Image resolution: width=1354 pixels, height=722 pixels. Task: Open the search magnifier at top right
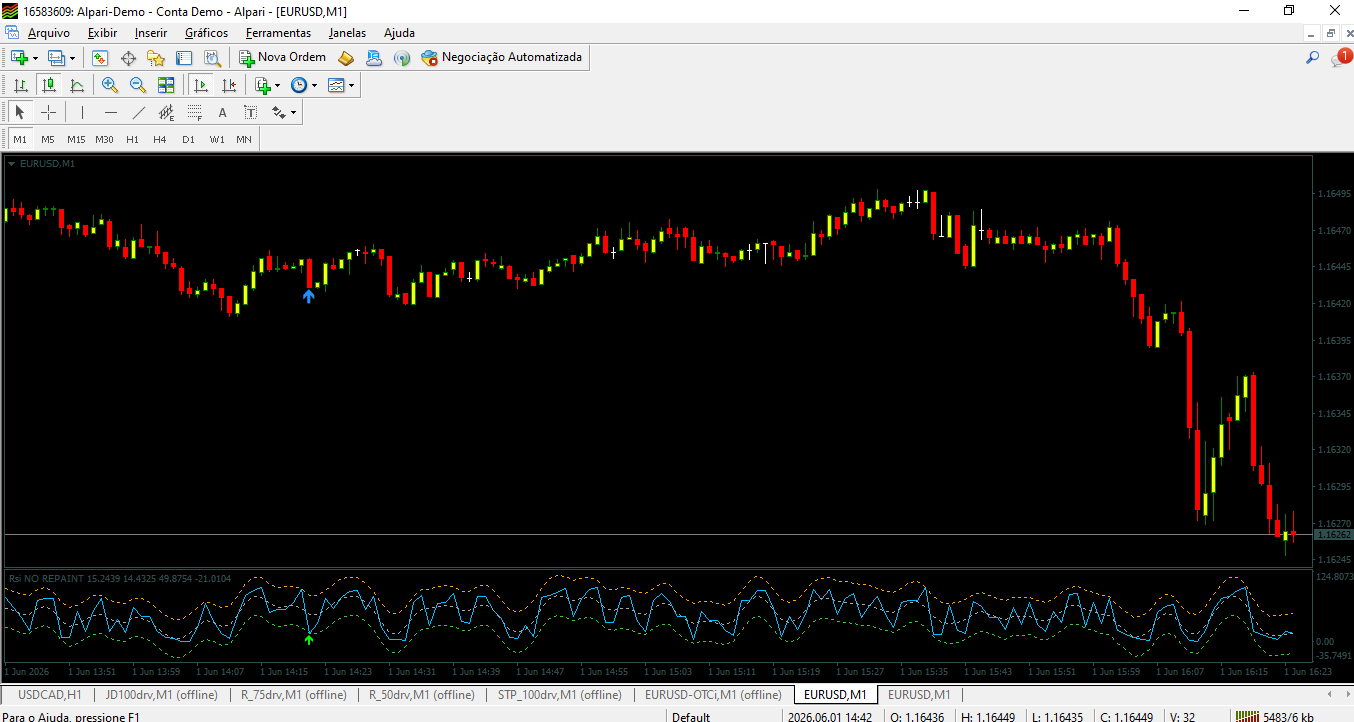pos(1313,58)
